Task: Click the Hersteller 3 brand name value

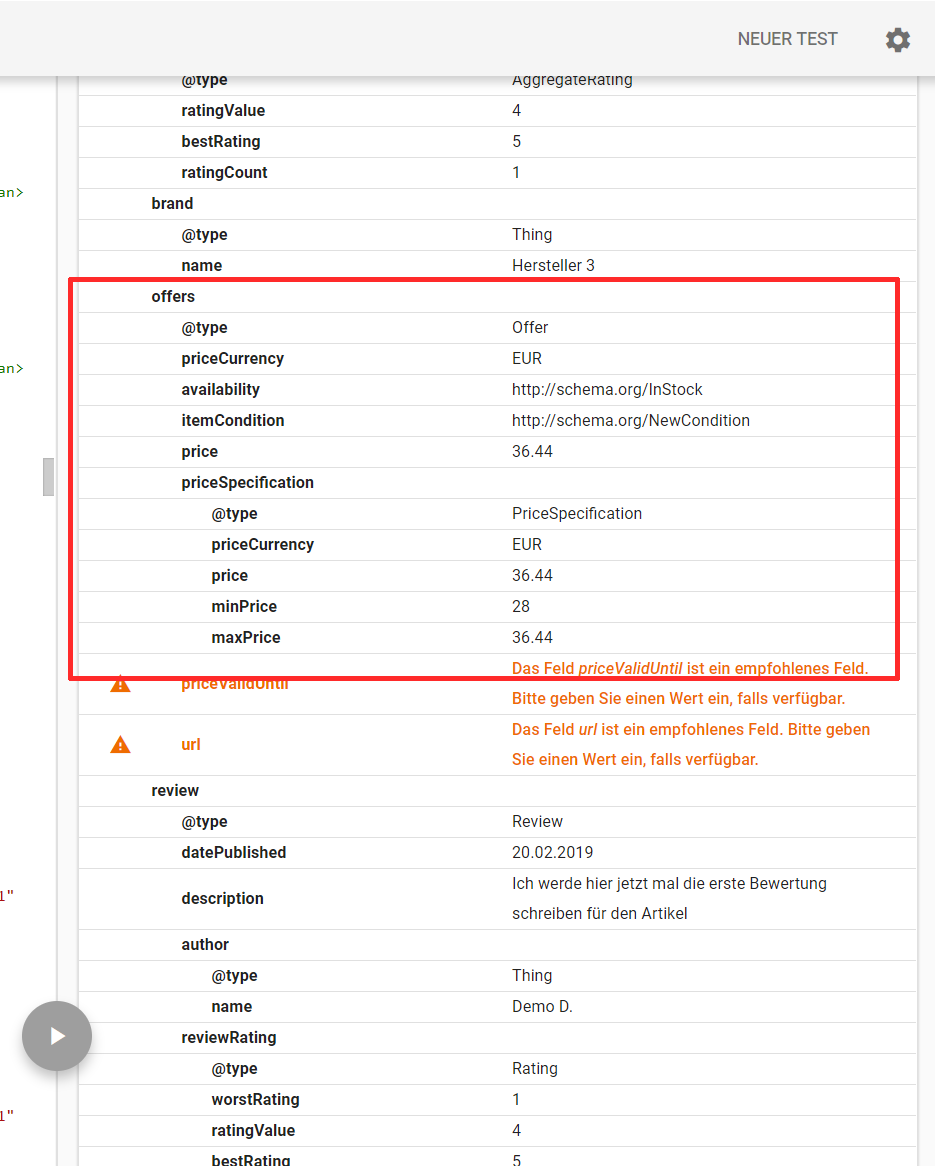Action: pos(553,266)
